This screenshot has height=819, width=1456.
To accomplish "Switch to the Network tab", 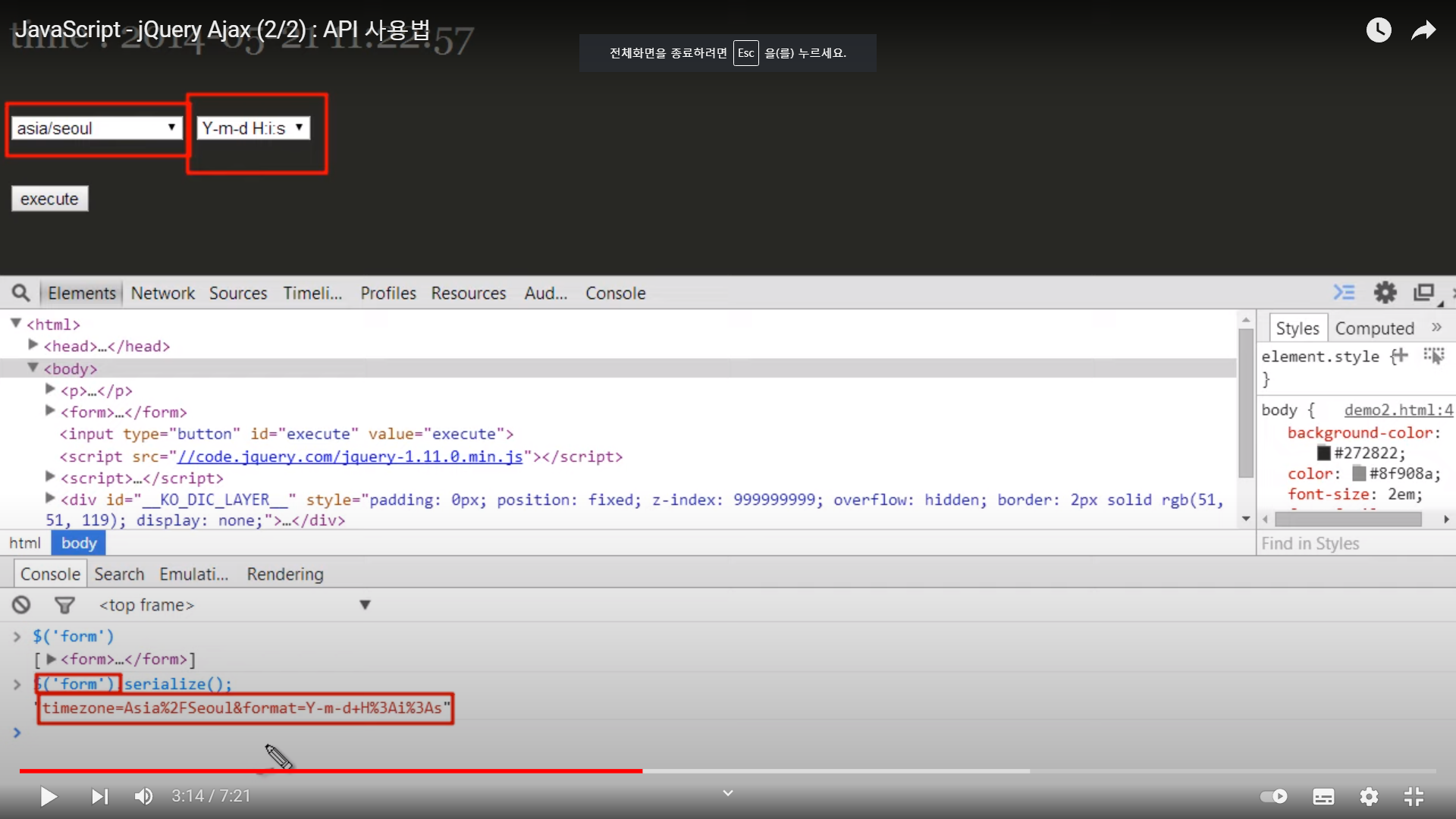I will (162, 293).
